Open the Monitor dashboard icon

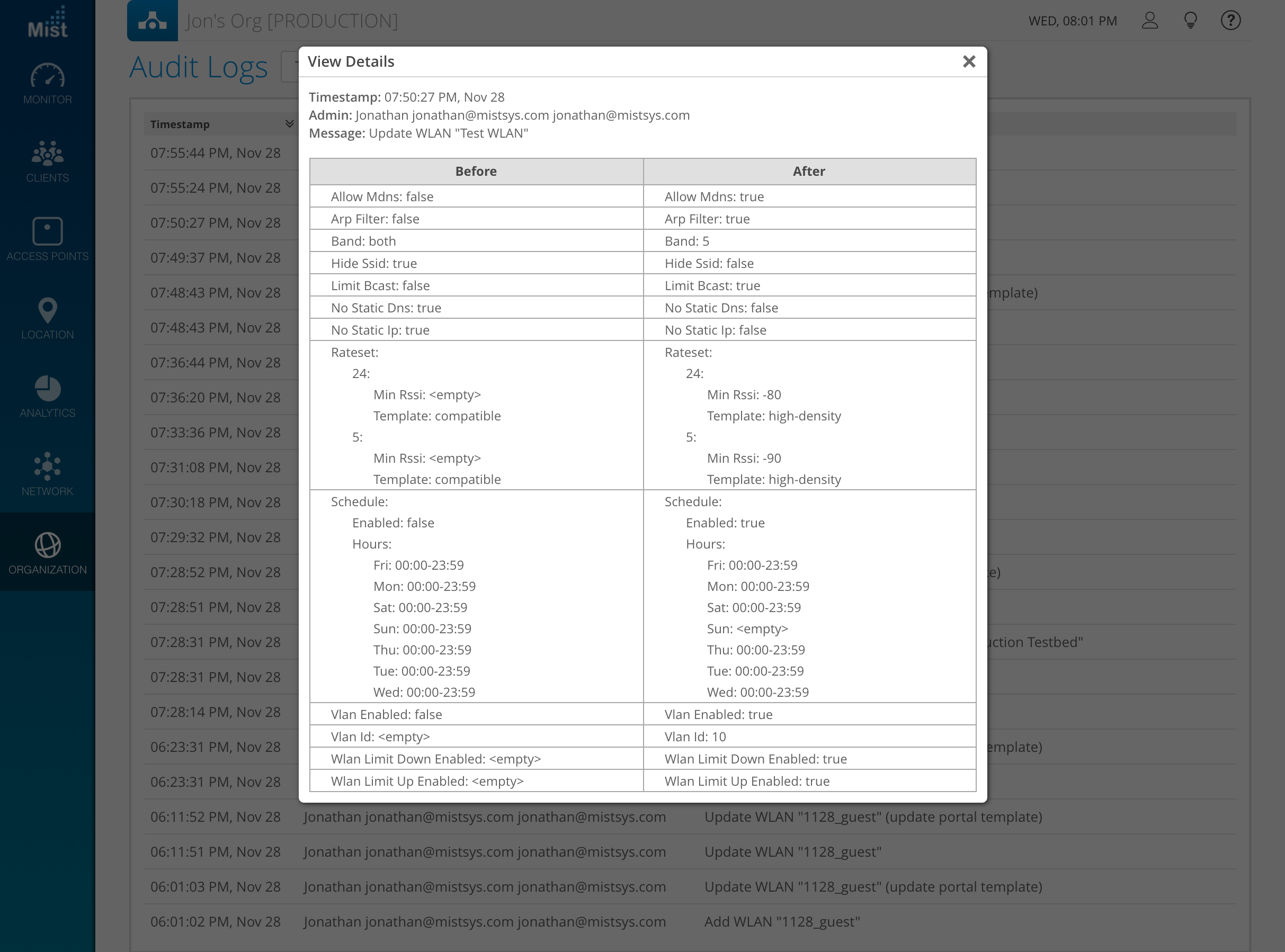[47, 77]
